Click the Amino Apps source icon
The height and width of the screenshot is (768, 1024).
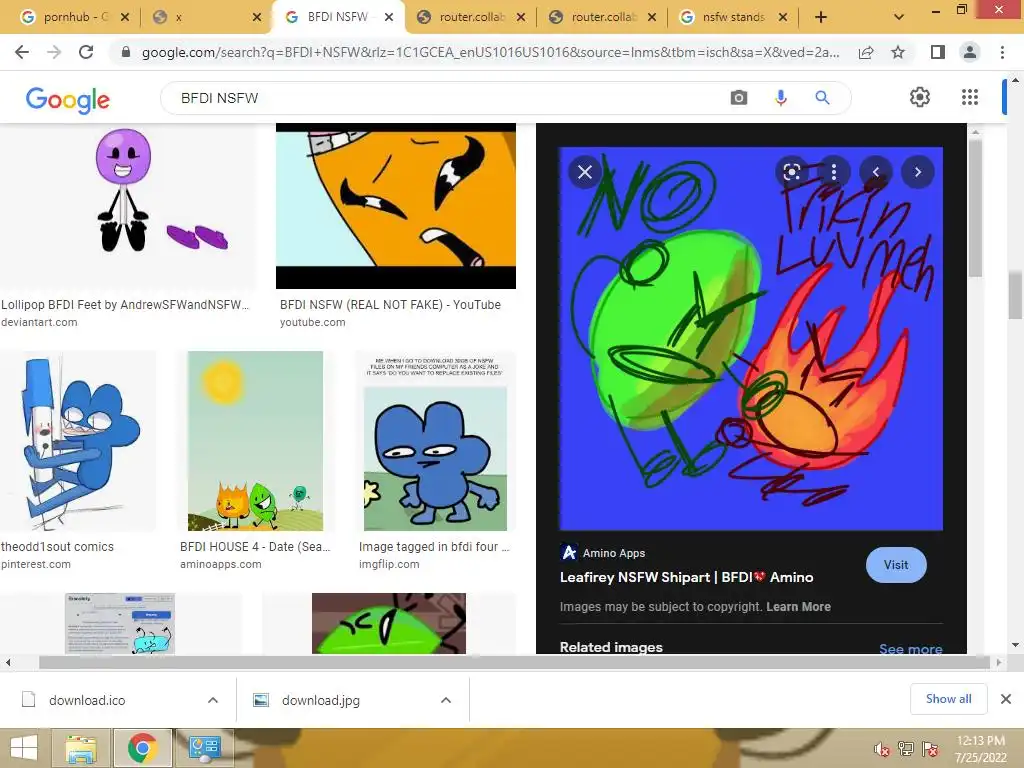tap(569, 552)
